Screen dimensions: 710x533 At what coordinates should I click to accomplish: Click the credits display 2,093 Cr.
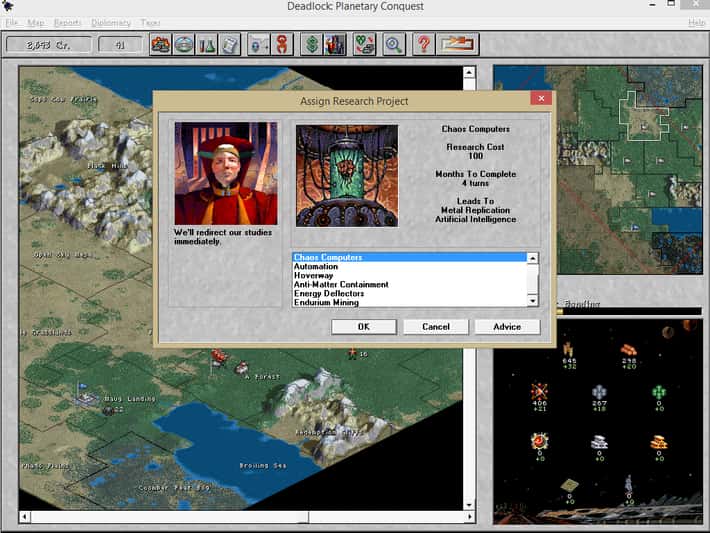tap(48, 45)
